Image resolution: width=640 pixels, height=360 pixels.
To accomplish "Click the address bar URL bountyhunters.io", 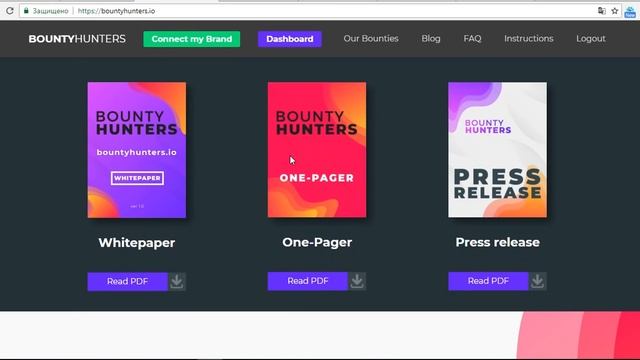I will 116,11.
